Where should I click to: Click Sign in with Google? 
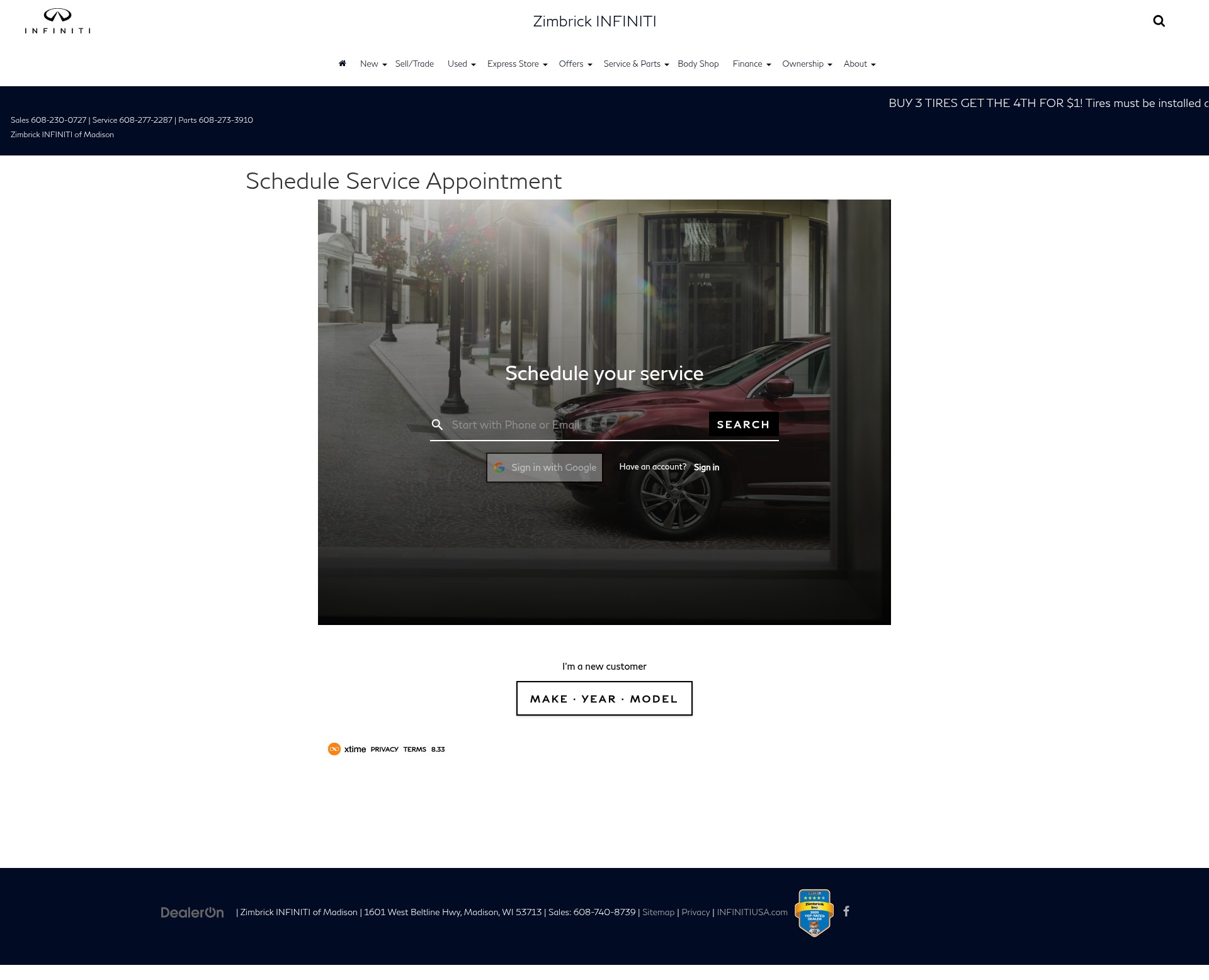click(x=544, y=468)
